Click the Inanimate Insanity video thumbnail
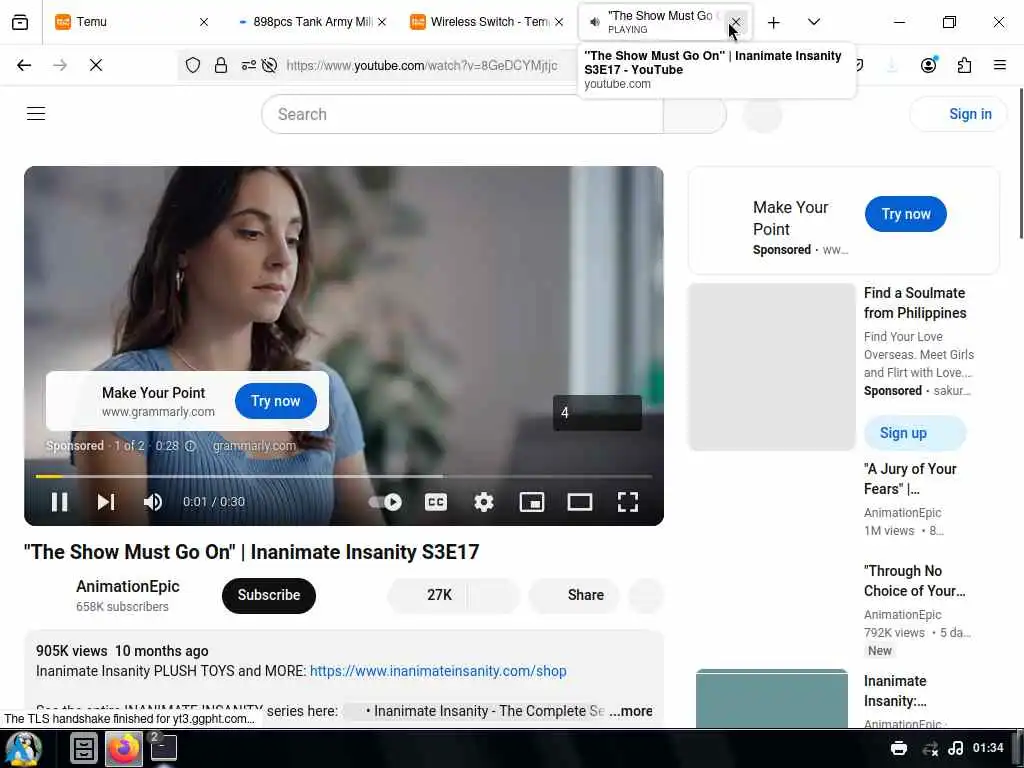The width and height of the screenshot is (1024, 768). (x=772, y=698)
